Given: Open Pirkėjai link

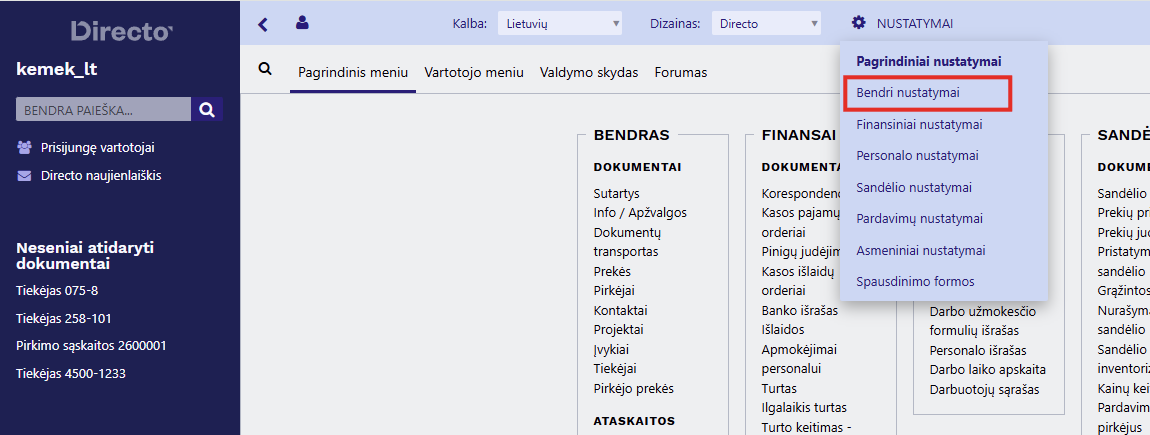Looking at the screenshot, I should 615,290.
